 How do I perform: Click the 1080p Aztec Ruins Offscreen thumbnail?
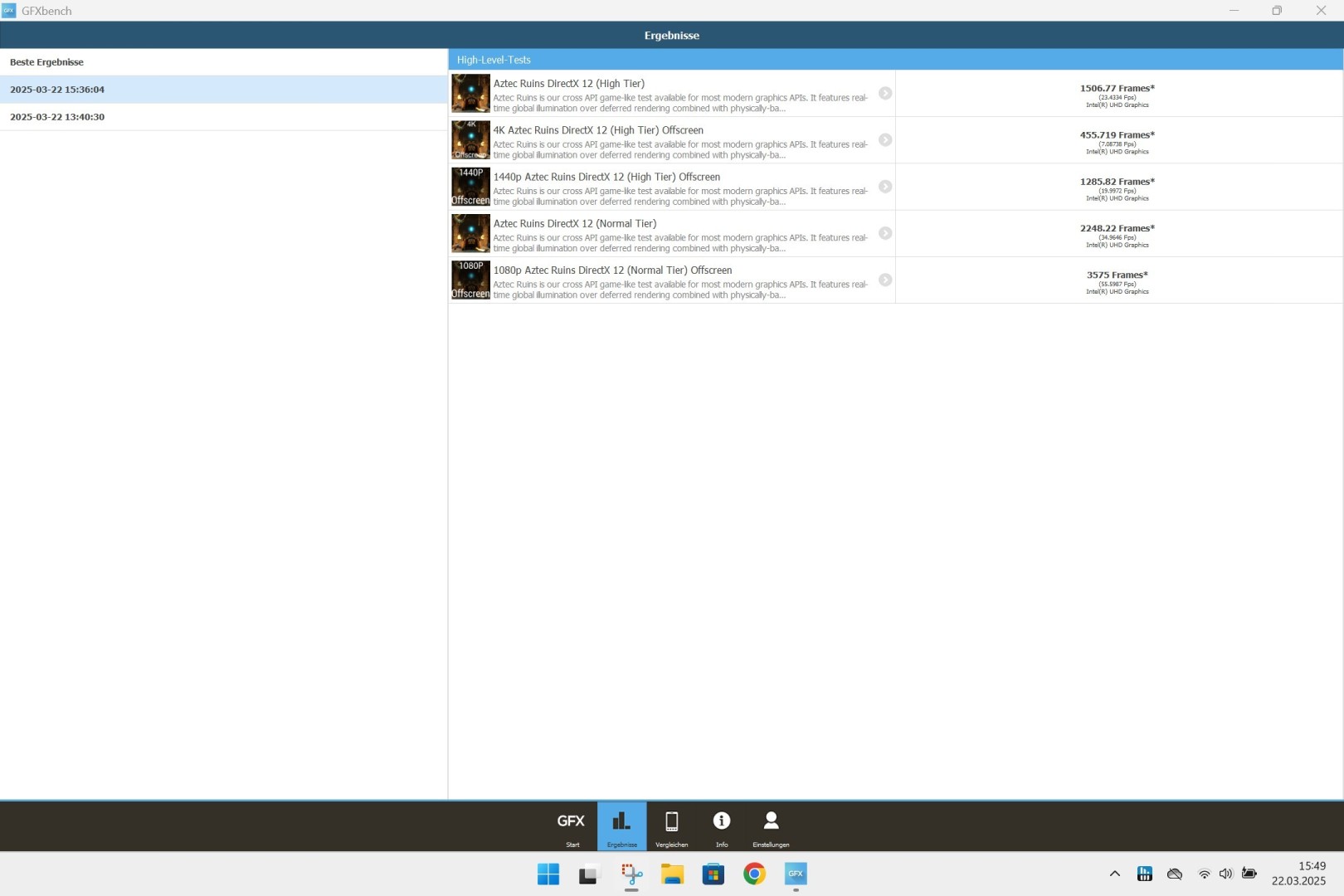coord(470,280)
